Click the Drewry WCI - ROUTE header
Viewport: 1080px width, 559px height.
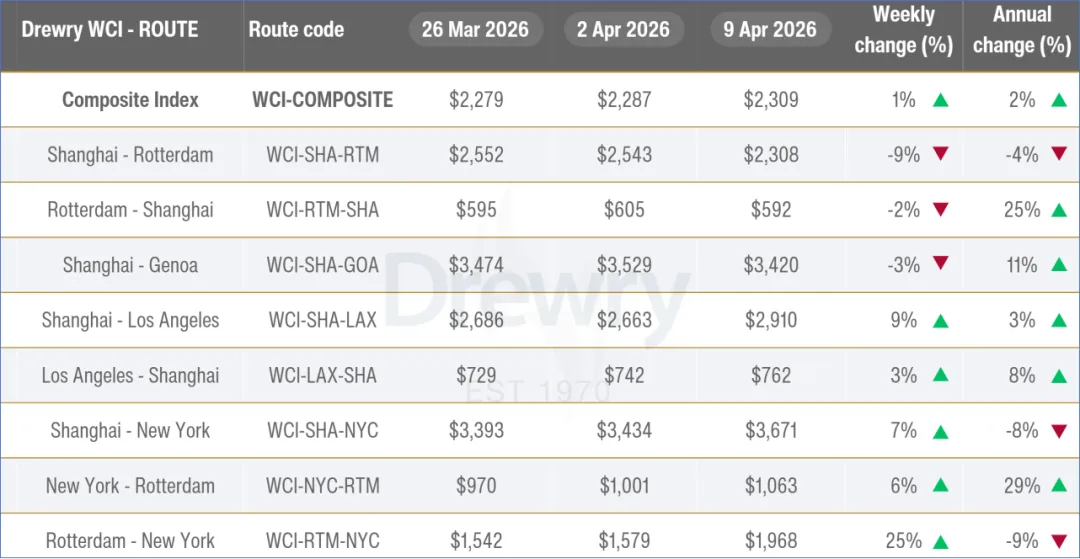click(110, 30)
